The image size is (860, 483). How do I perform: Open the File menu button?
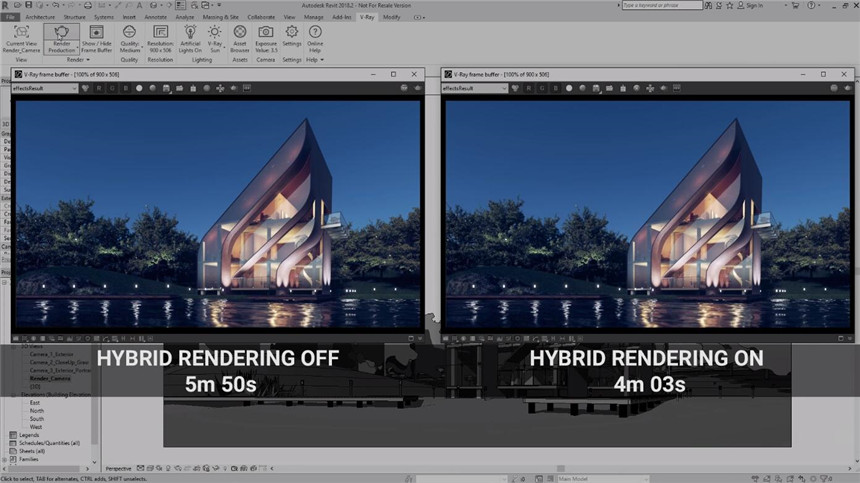pos(9,17)
